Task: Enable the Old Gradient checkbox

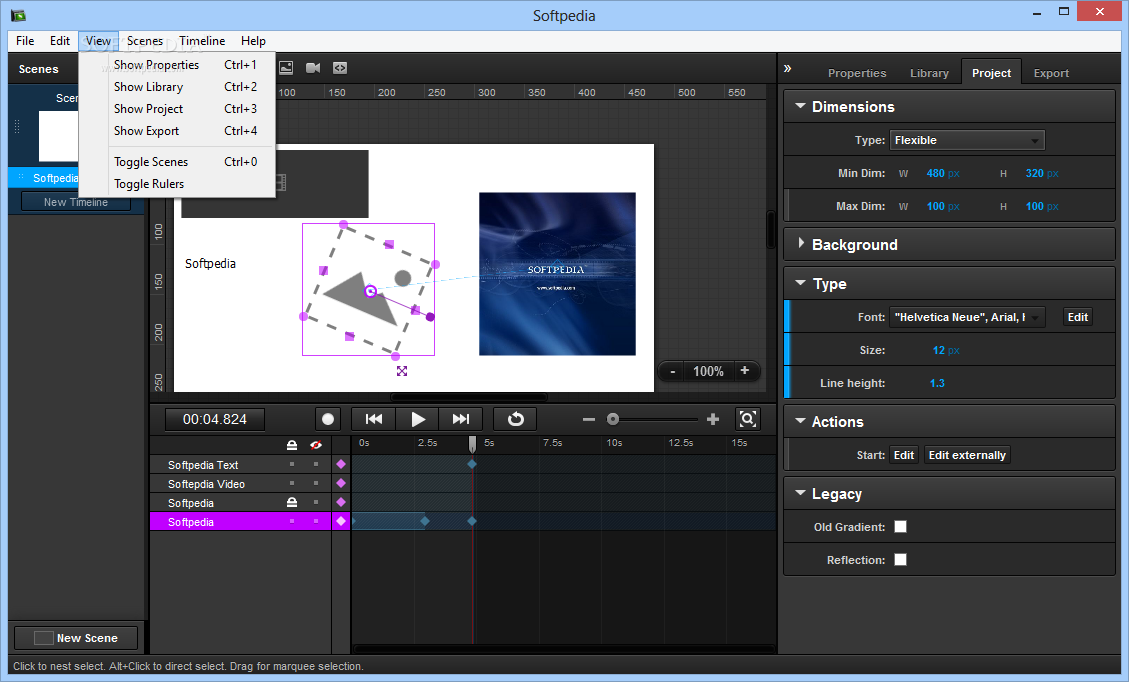Action: tap(900, 526)
